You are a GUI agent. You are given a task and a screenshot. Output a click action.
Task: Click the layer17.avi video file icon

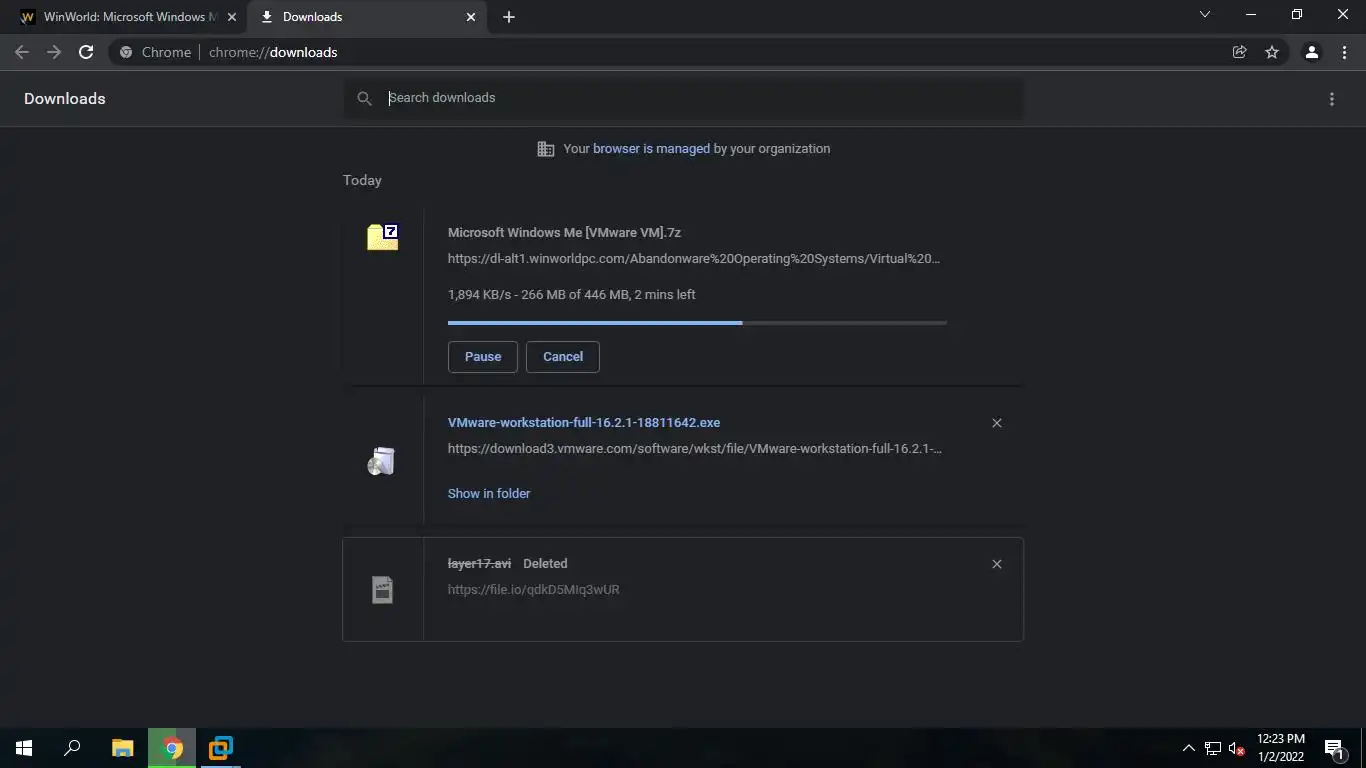point(382,589)
